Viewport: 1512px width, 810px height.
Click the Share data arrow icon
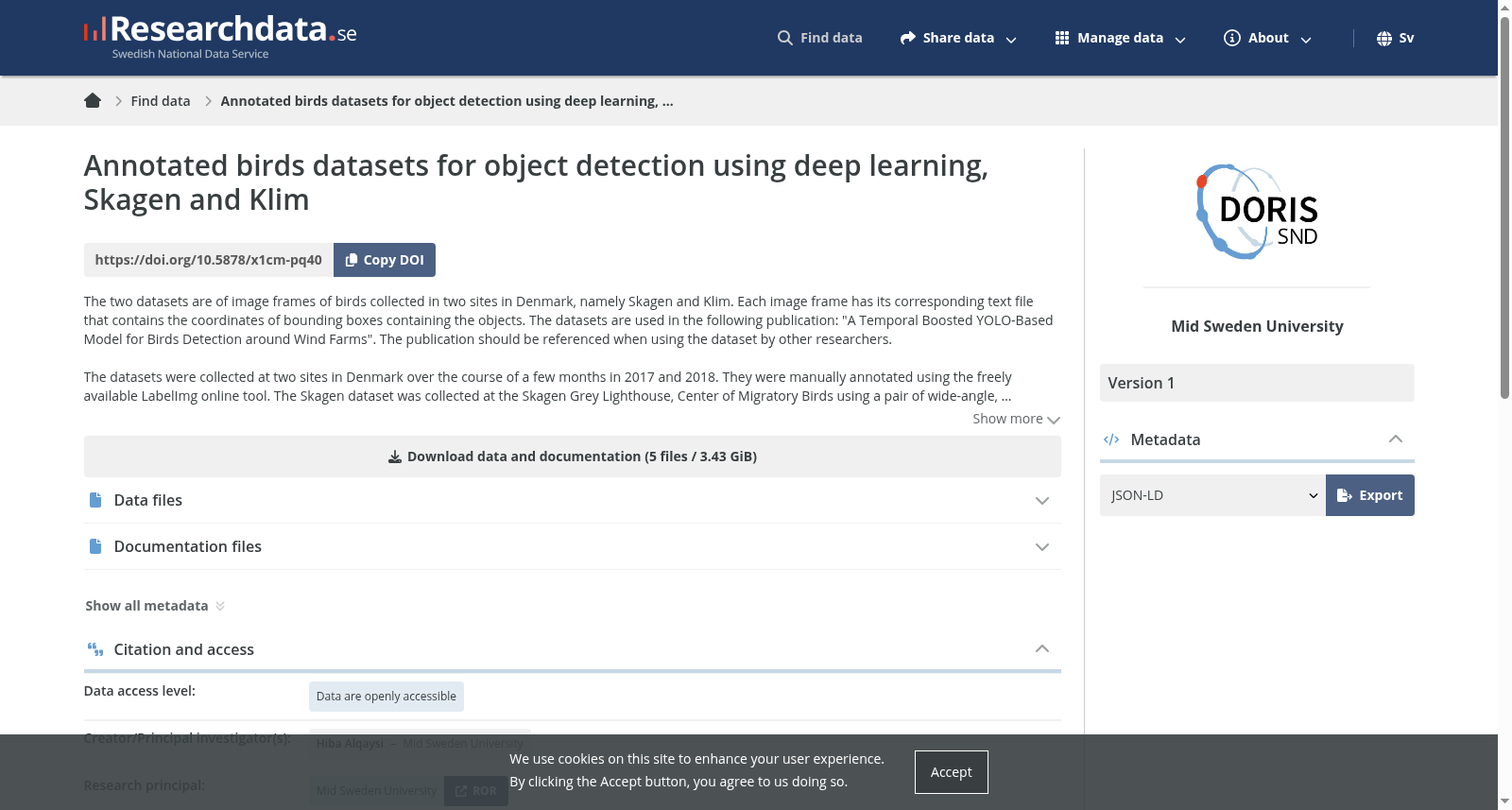click(x=908, y=38)
